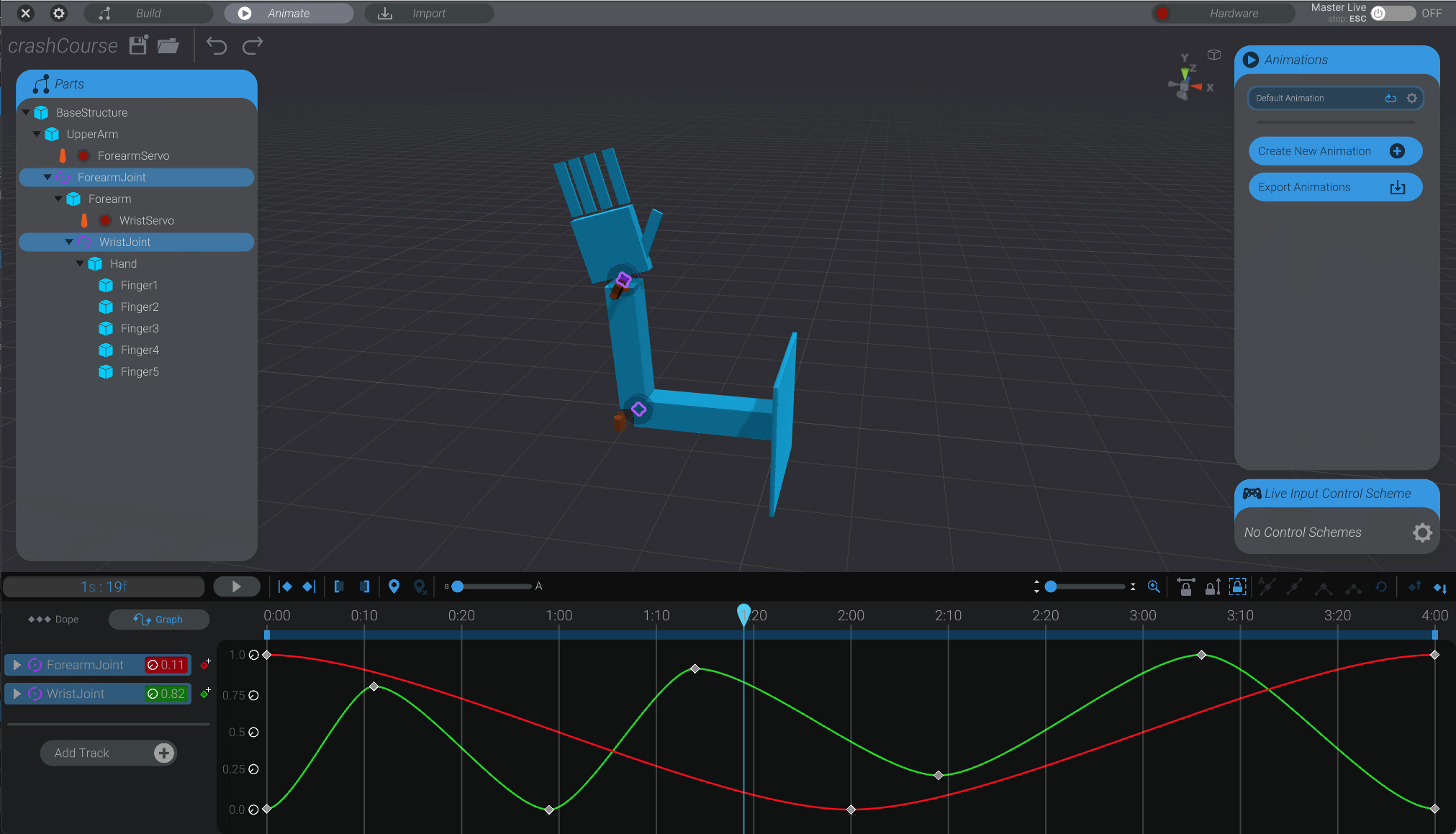The width and height of the screenshot is (1456, 834).
Task: Click Export Animations
Action: pos(1334,186)
